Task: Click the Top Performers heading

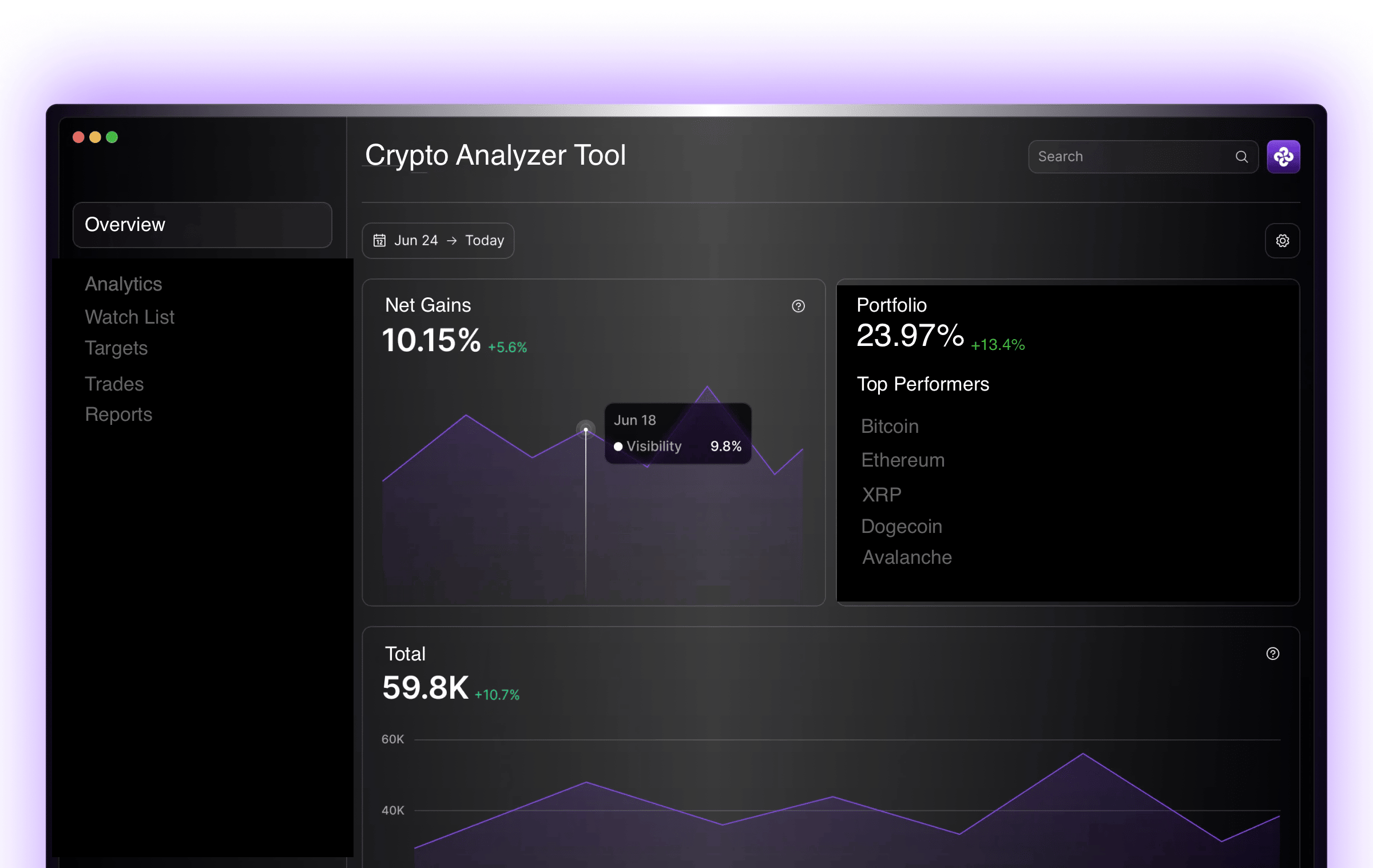Action: click(x=923, y=384)
